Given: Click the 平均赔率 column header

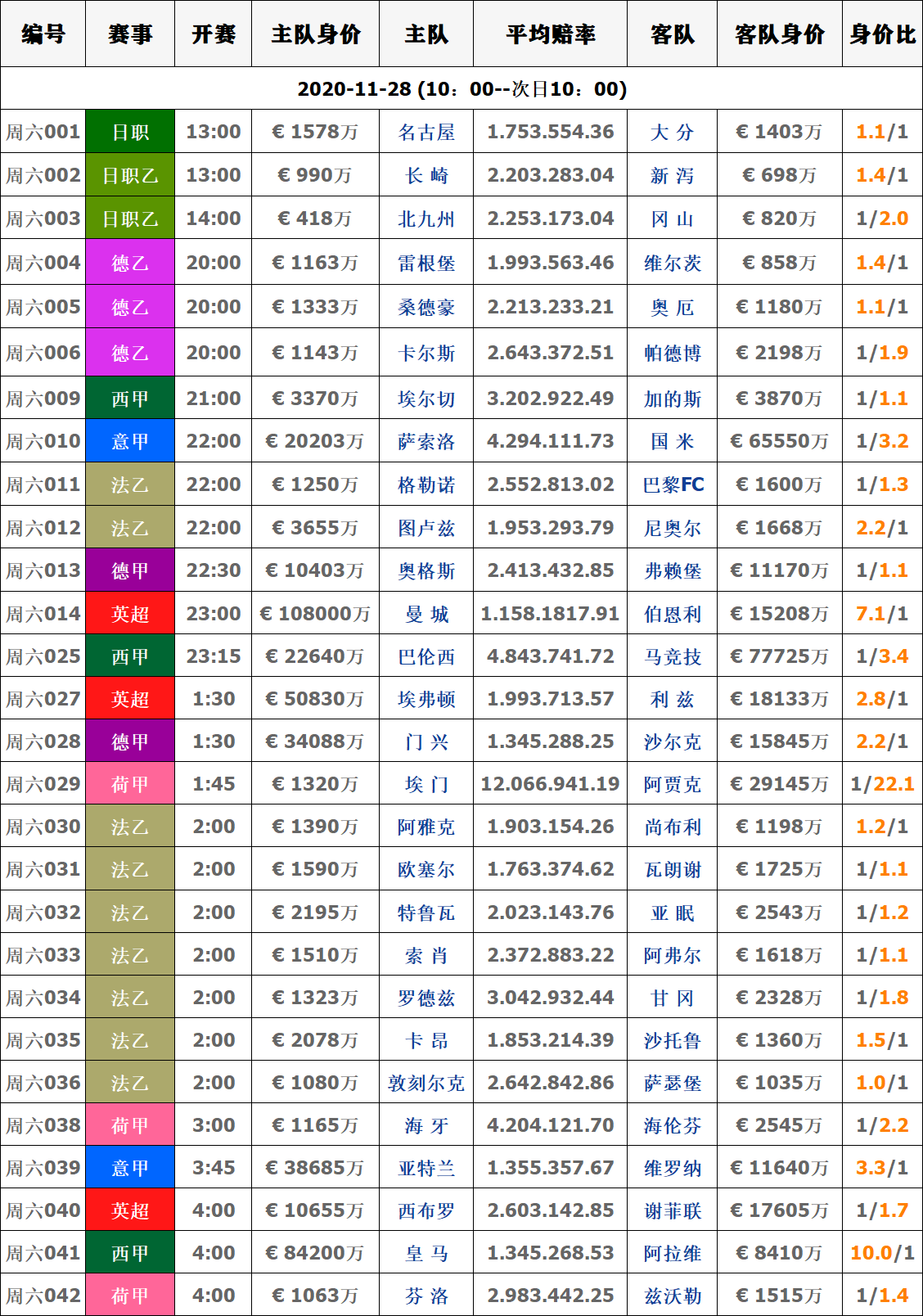Looking at the screenshot, I should coord(550,34).
